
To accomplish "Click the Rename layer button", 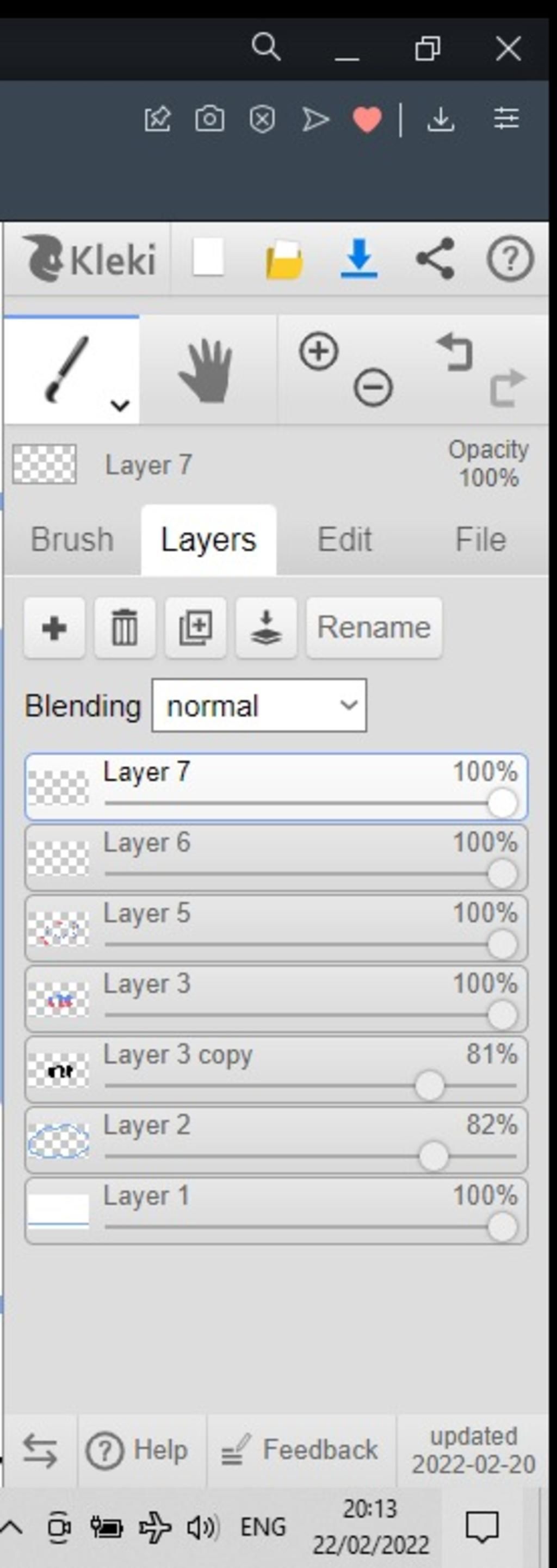I will 374,628.
